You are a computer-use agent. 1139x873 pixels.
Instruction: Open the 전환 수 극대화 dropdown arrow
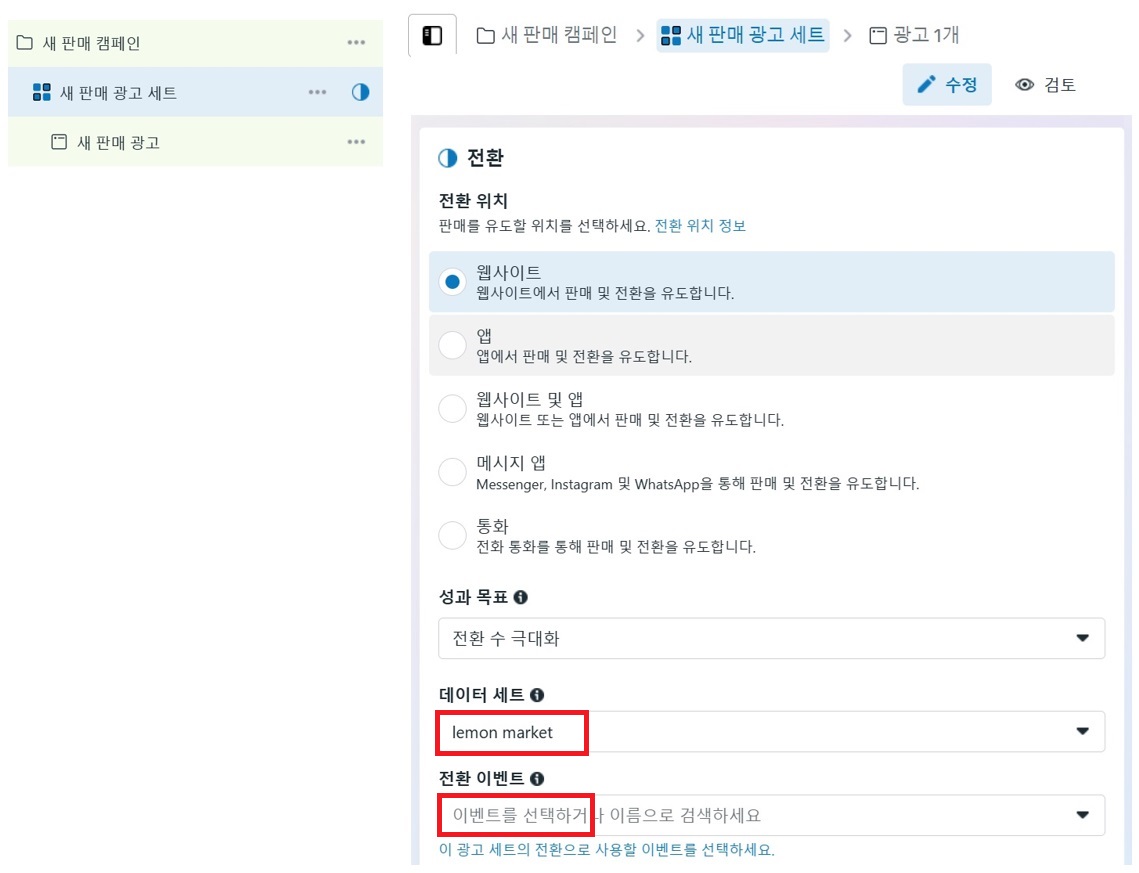click(x=1082, y=638)
